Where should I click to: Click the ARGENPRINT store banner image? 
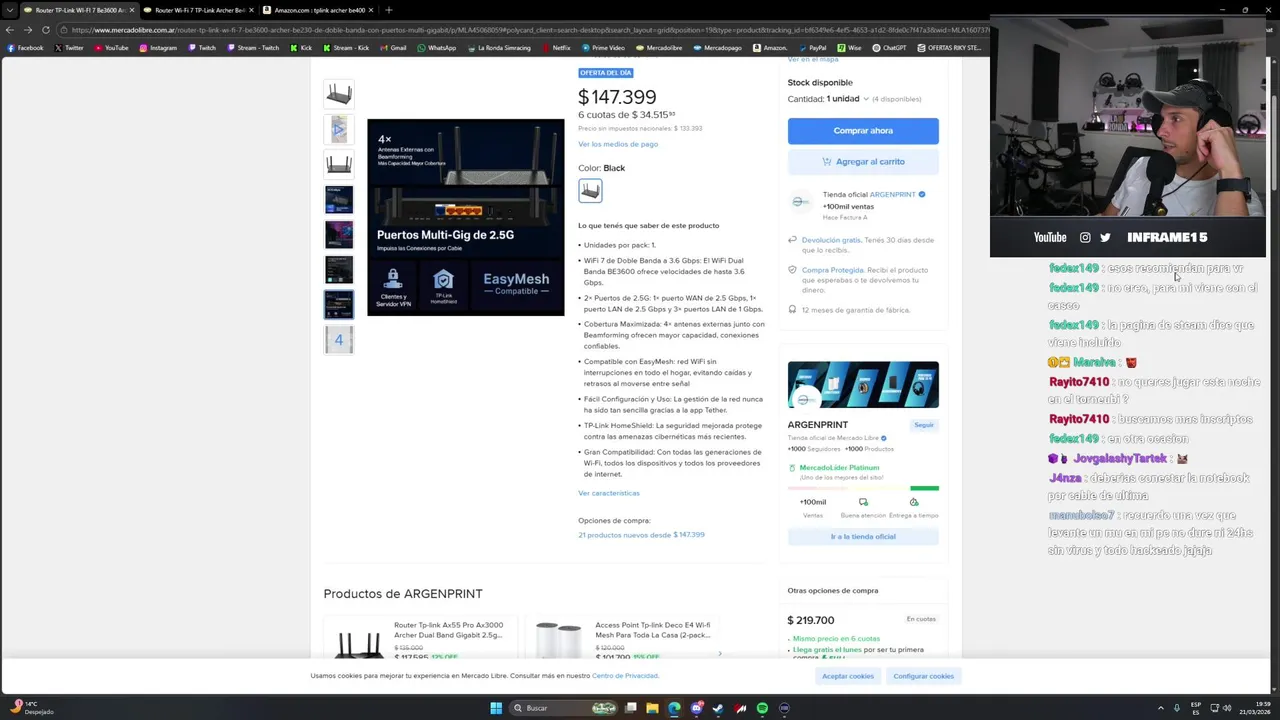coord(863,385)
